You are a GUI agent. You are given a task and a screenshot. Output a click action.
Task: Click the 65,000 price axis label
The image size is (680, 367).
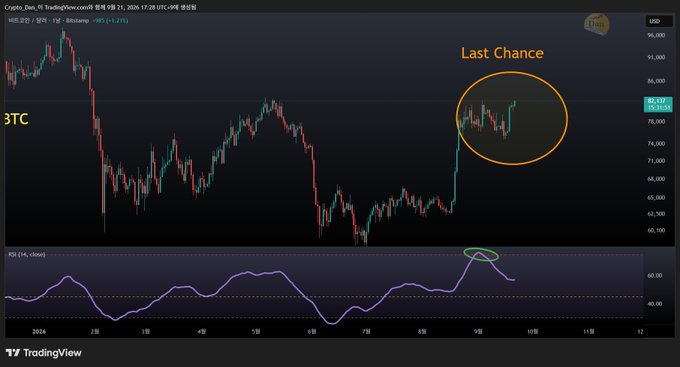coord(656,197)
